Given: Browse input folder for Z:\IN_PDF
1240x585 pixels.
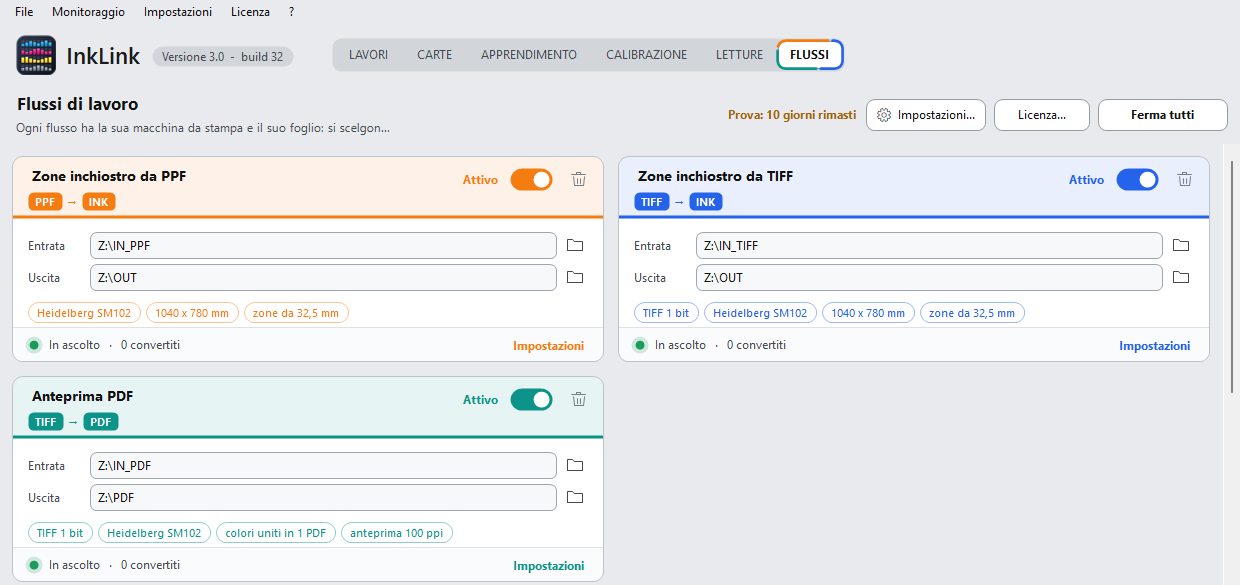Looking at the screenshot, I should tap(575, 466).
